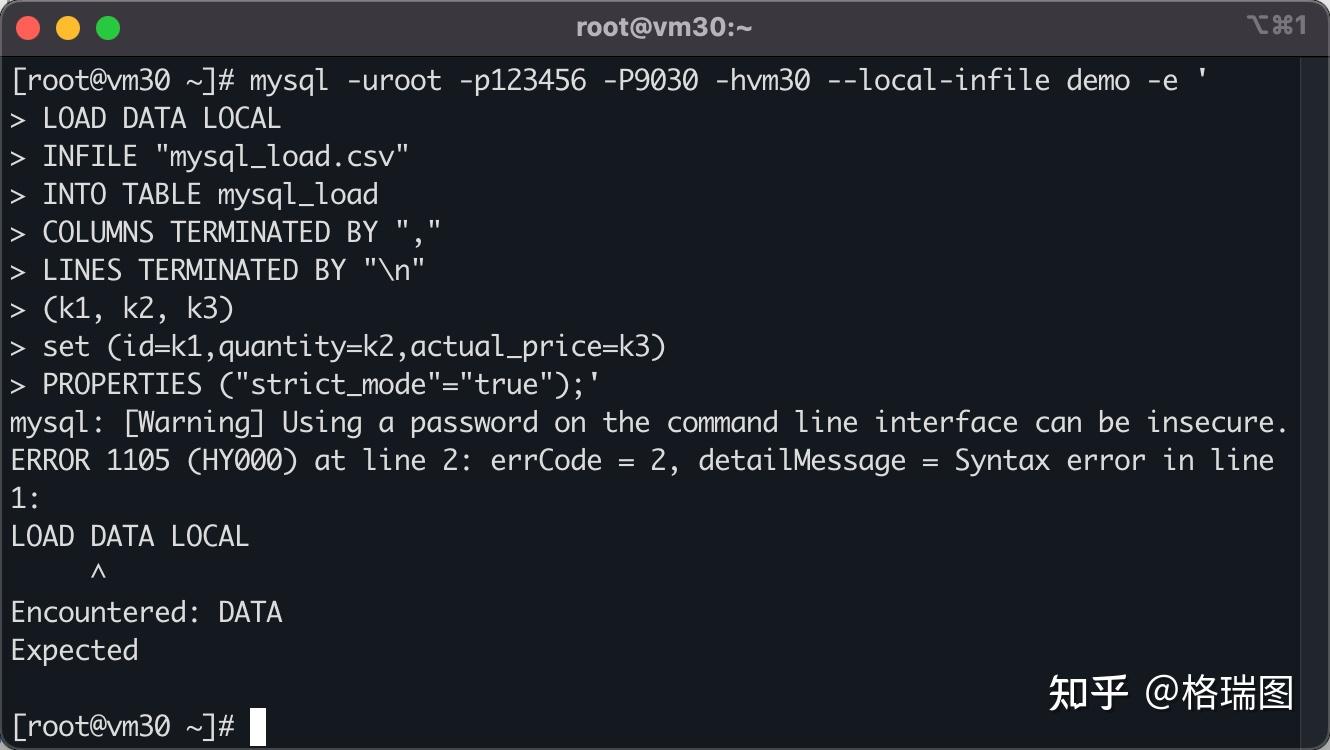Click the ERROR 1105 (HY000) message line
Image resolution: width=1330 pixels, height=750 pixels.
pos(642,461)
